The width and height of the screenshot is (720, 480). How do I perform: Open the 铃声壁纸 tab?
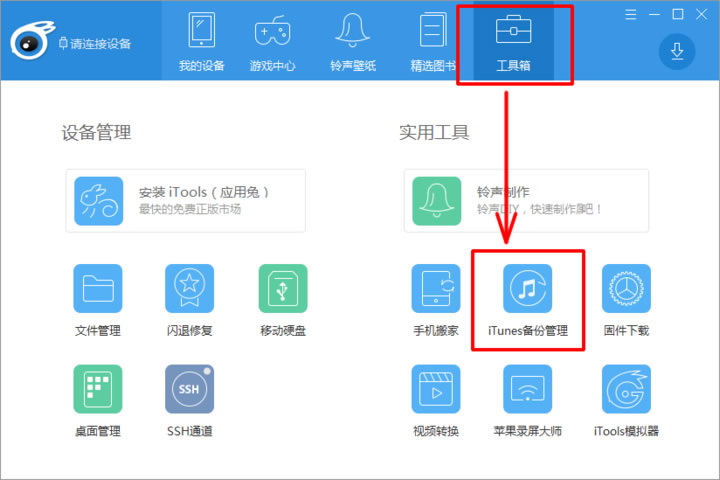(353, 42)
